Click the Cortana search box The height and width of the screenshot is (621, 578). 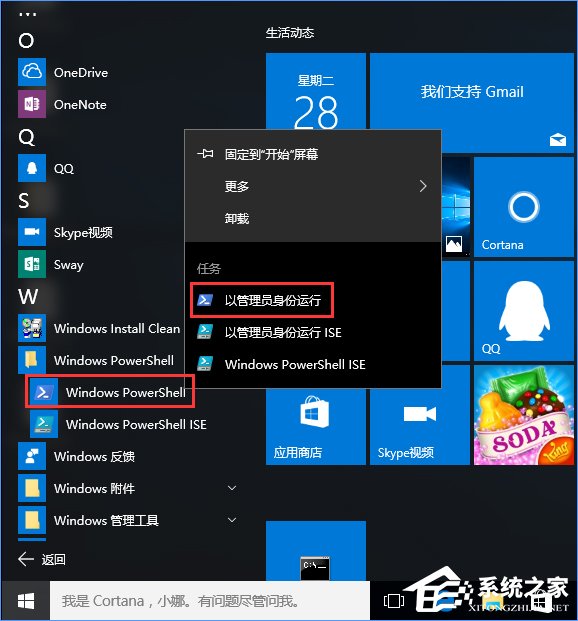210,601
